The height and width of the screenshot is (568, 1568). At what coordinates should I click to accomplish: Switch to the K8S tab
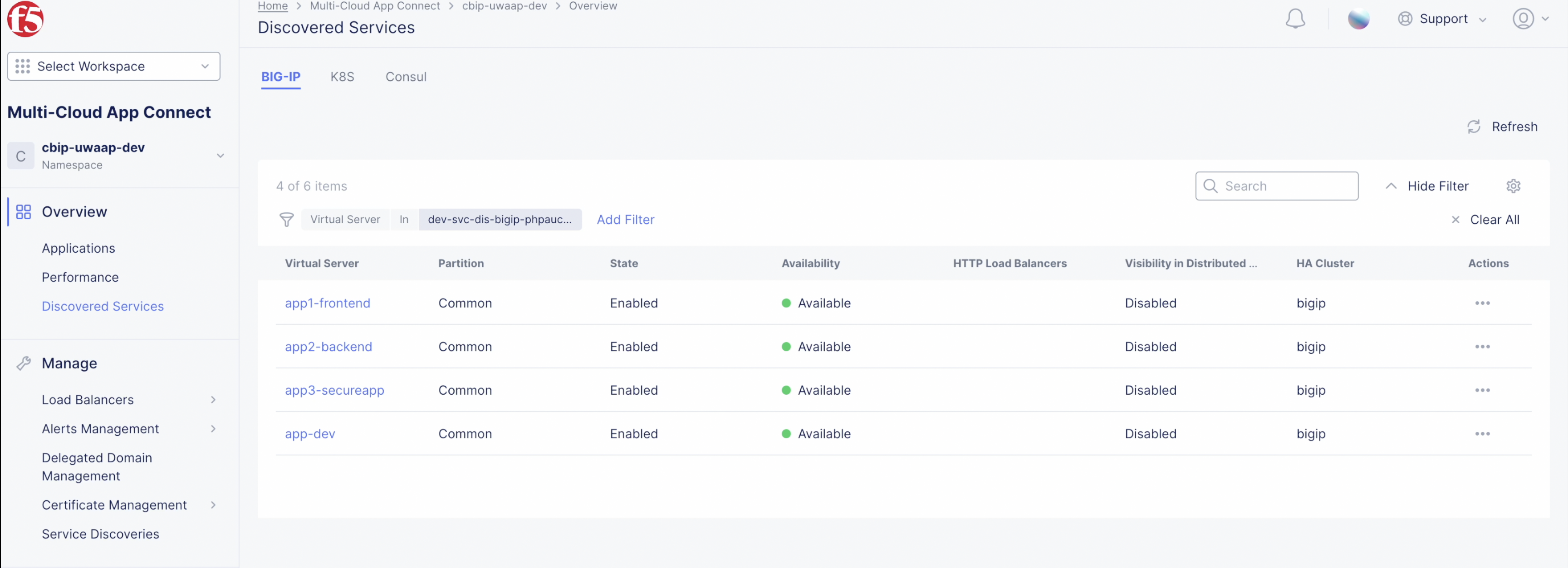pyautogui.click(x=342, y=77)
